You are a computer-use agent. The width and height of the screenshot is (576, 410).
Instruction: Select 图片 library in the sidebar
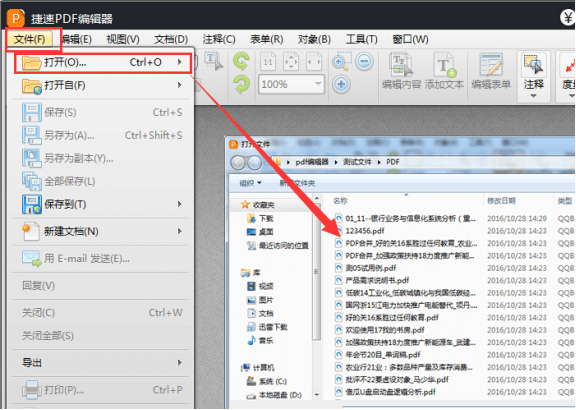(x=260, y=300)
